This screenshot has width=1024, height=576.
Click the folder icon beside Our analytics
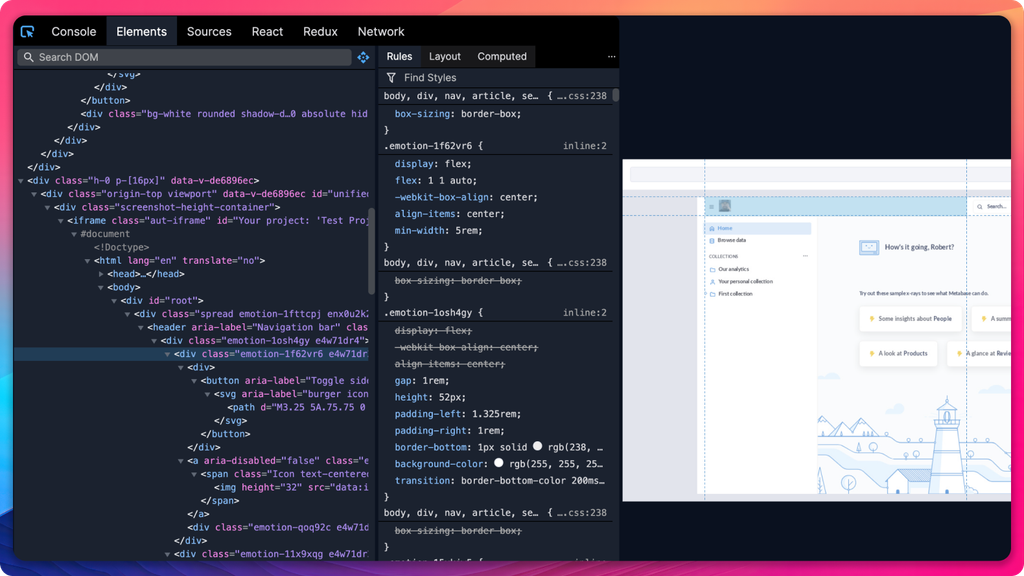[713, 269]
